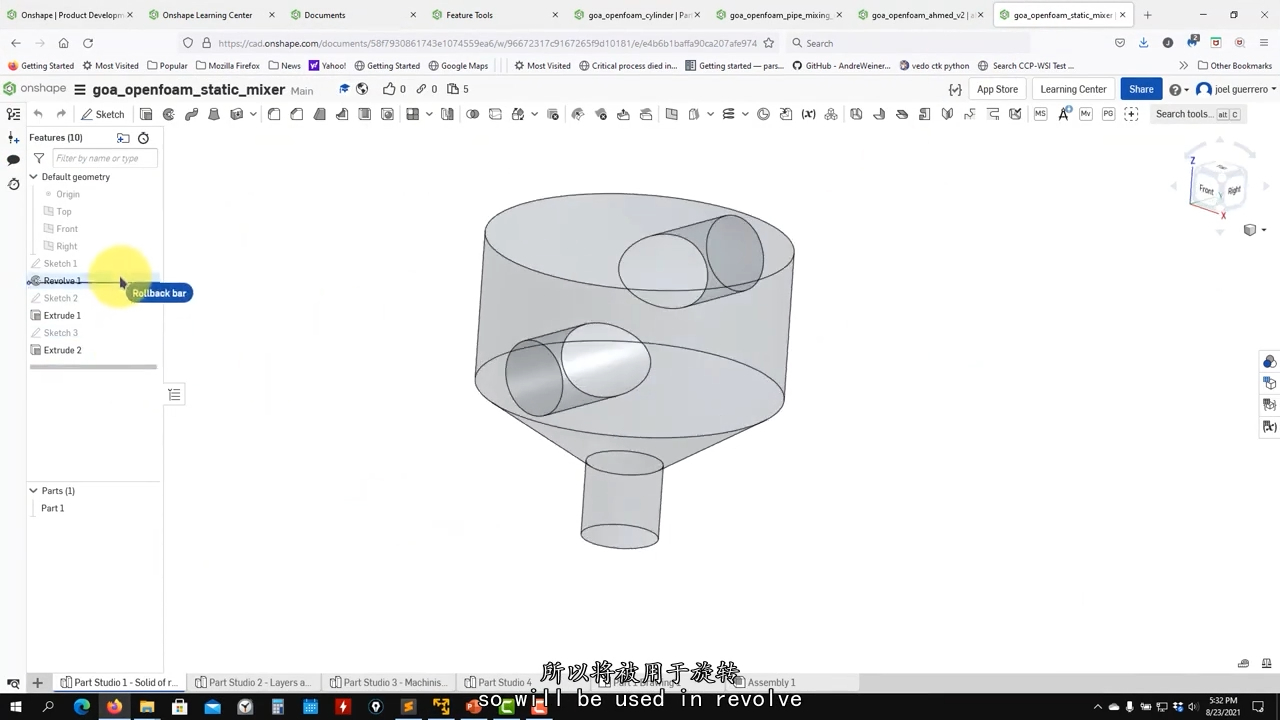Toggle the bookmark star in the address bar
1280x720 pixels.
(x=767, y=43)
